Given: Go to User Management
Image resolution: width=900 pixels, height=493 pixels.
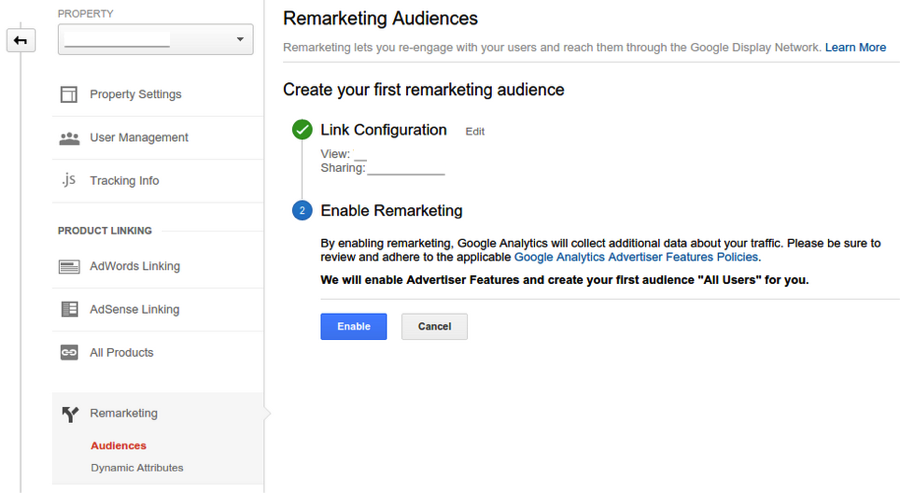Looking at the screenshot, I should (x=139, y=138).
